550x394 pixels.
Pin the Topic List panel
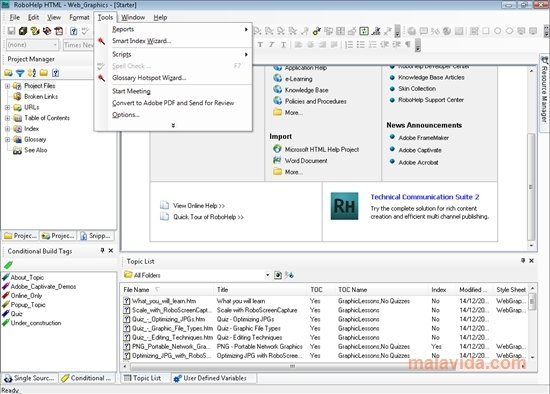point(523,260)
